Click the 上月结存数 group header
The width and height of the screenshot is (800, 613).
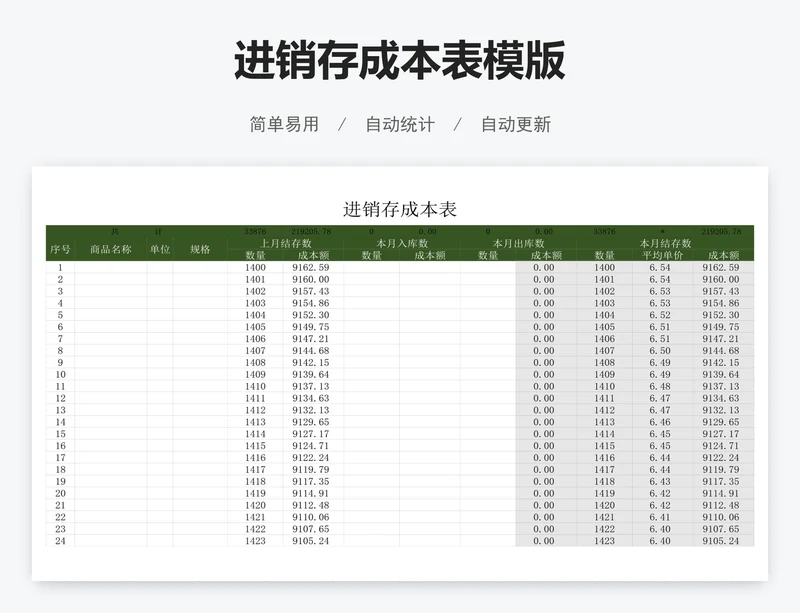point(286,243)
